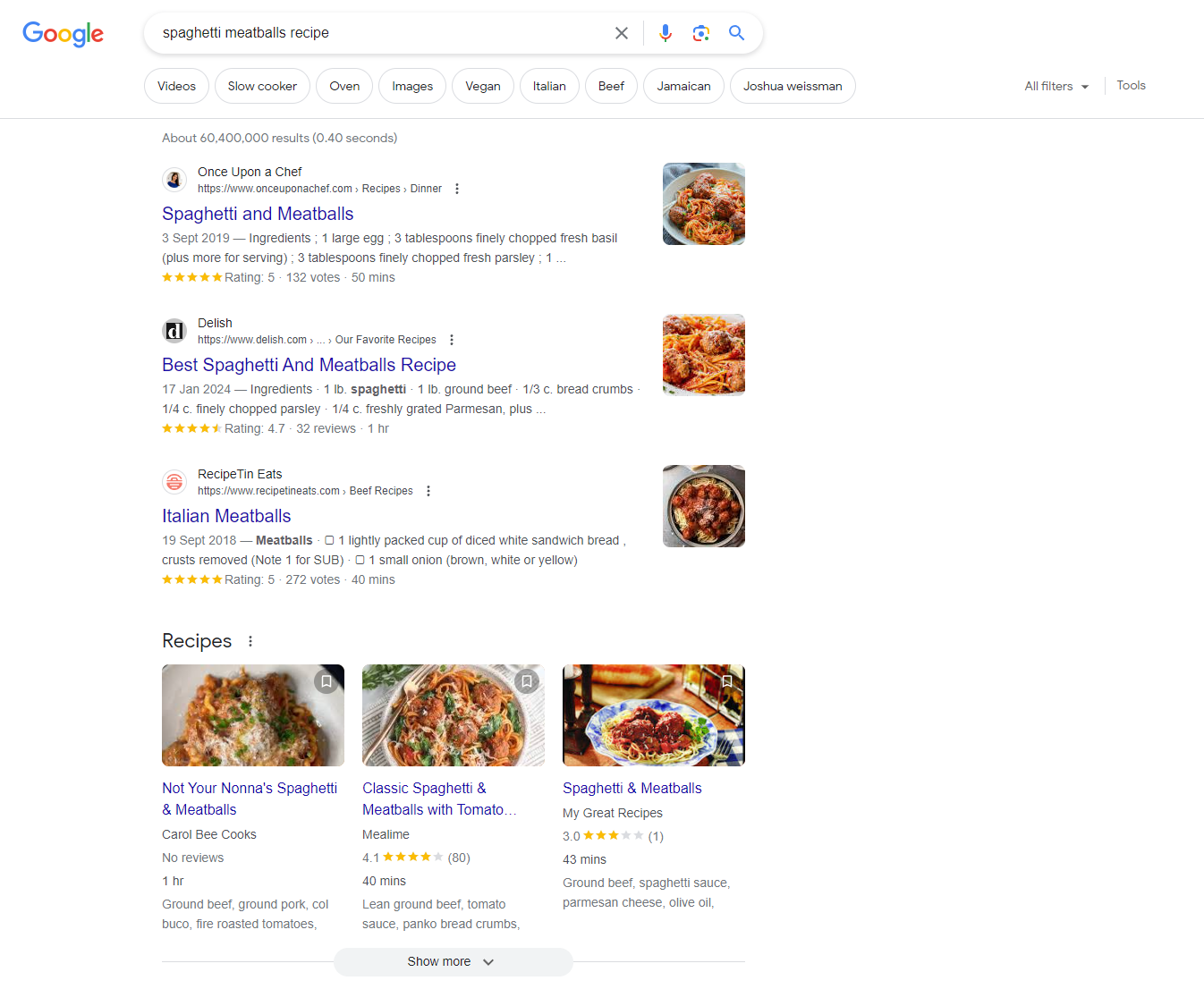Click the delish.com URL breadcrumb
Viewport: 1204px width, 989px height.
click(x=317, y=340)
